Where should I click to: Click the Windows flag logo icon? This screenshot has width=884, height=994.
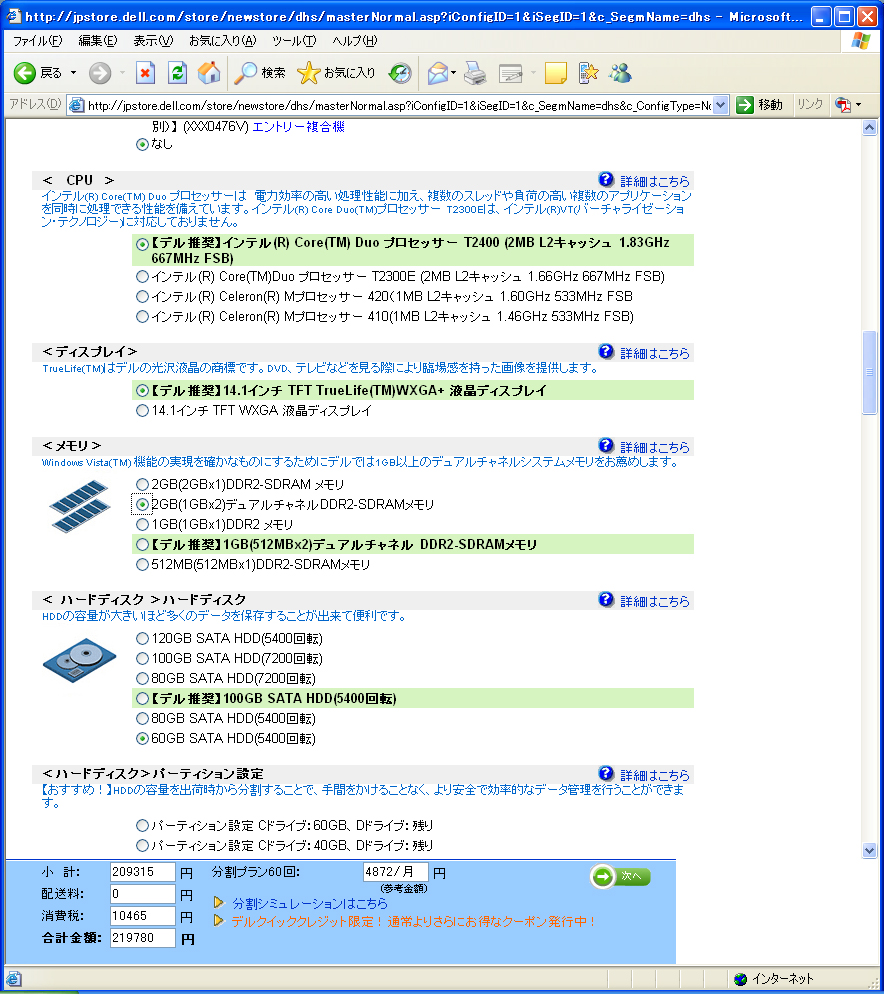coord(861,41)
